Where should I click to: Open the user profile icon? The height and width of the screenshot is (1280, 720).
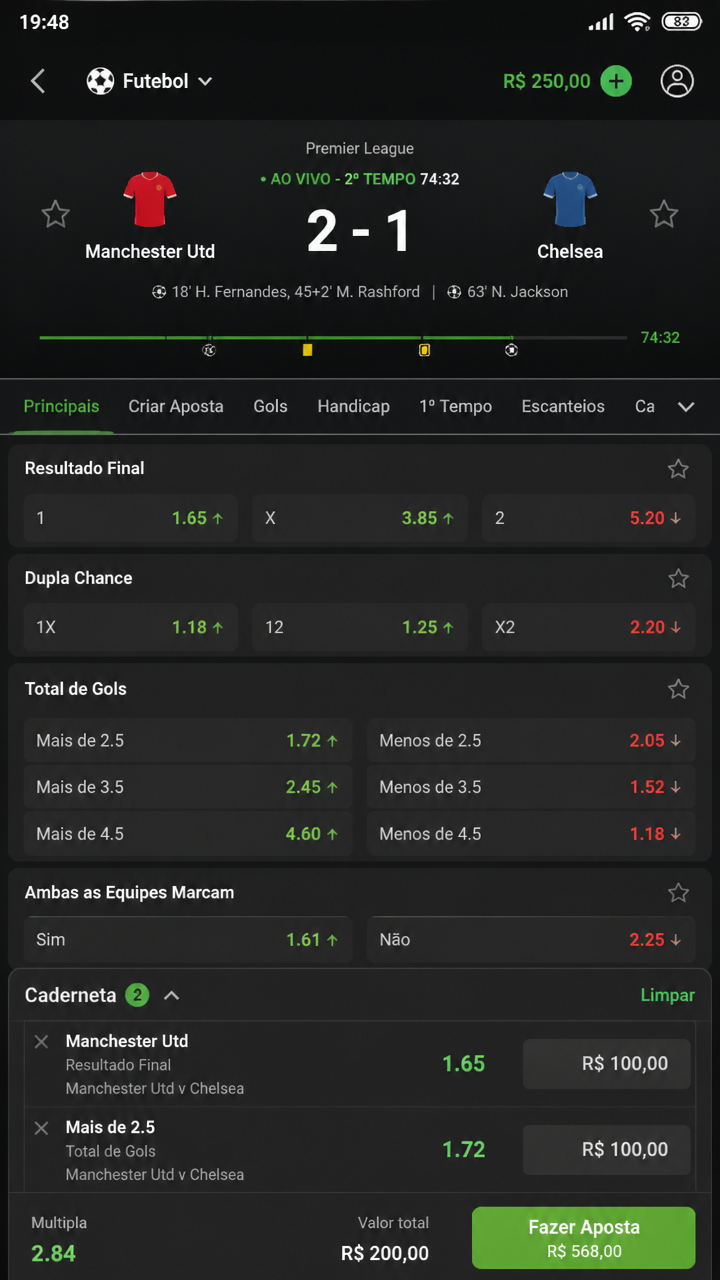click(x=677, y=81)
